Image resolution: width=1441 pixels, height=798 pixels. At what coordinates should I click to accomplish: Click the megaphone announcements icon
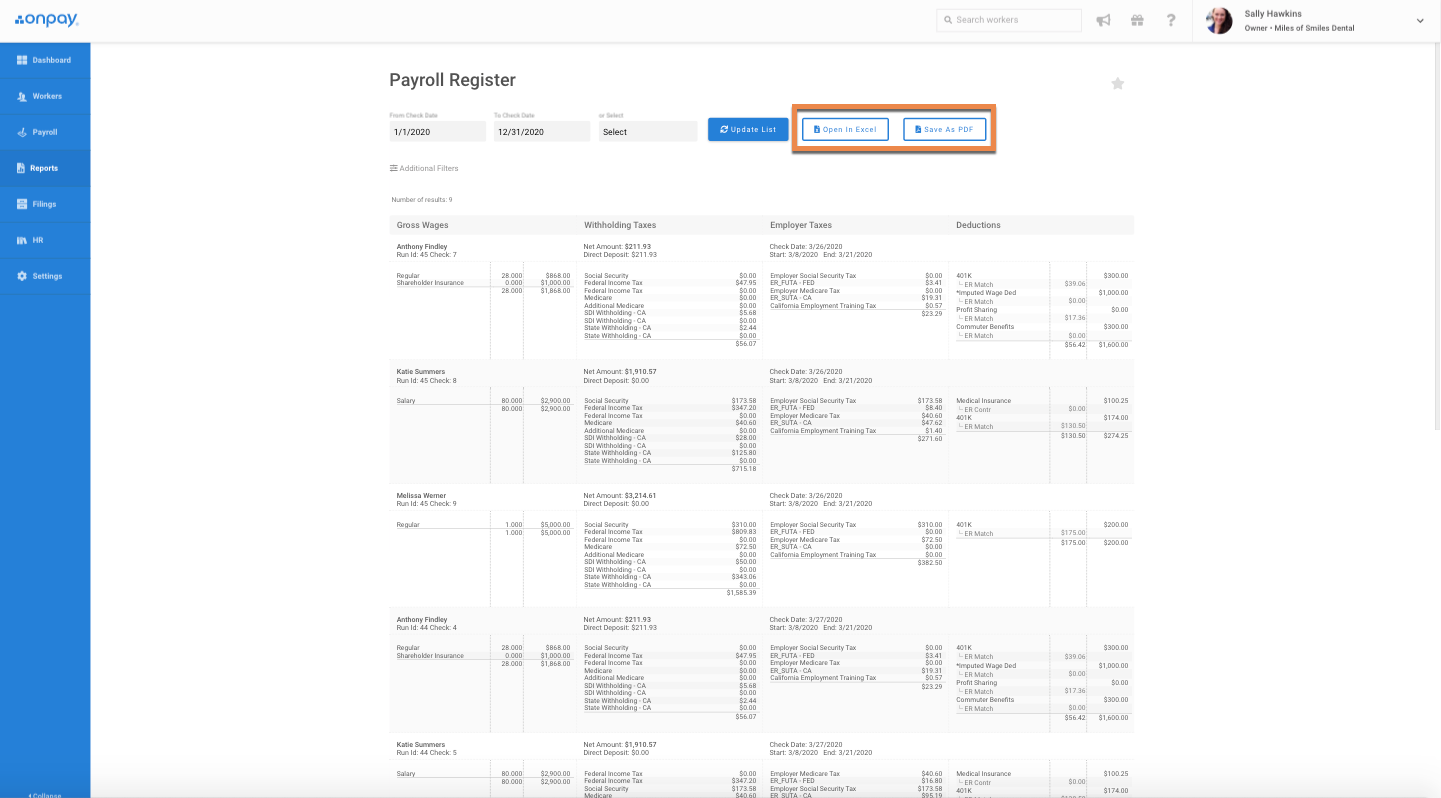click(x=1103, y=20)
